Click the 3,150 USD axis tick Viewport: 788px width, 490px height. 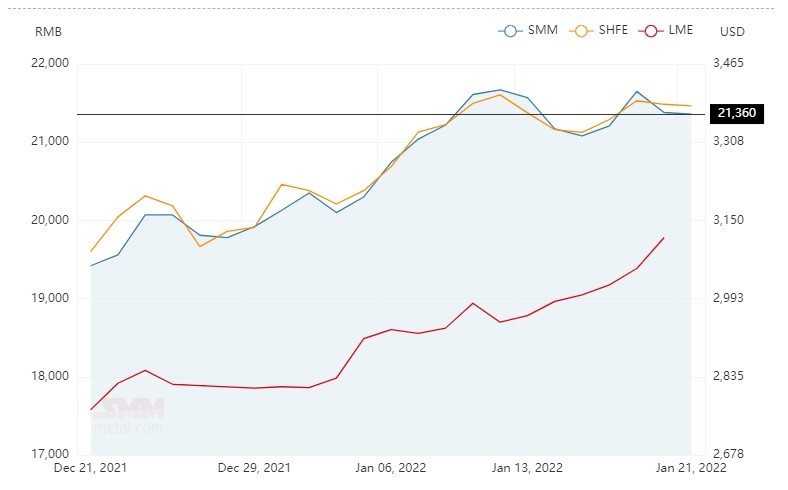pos(728,220)
